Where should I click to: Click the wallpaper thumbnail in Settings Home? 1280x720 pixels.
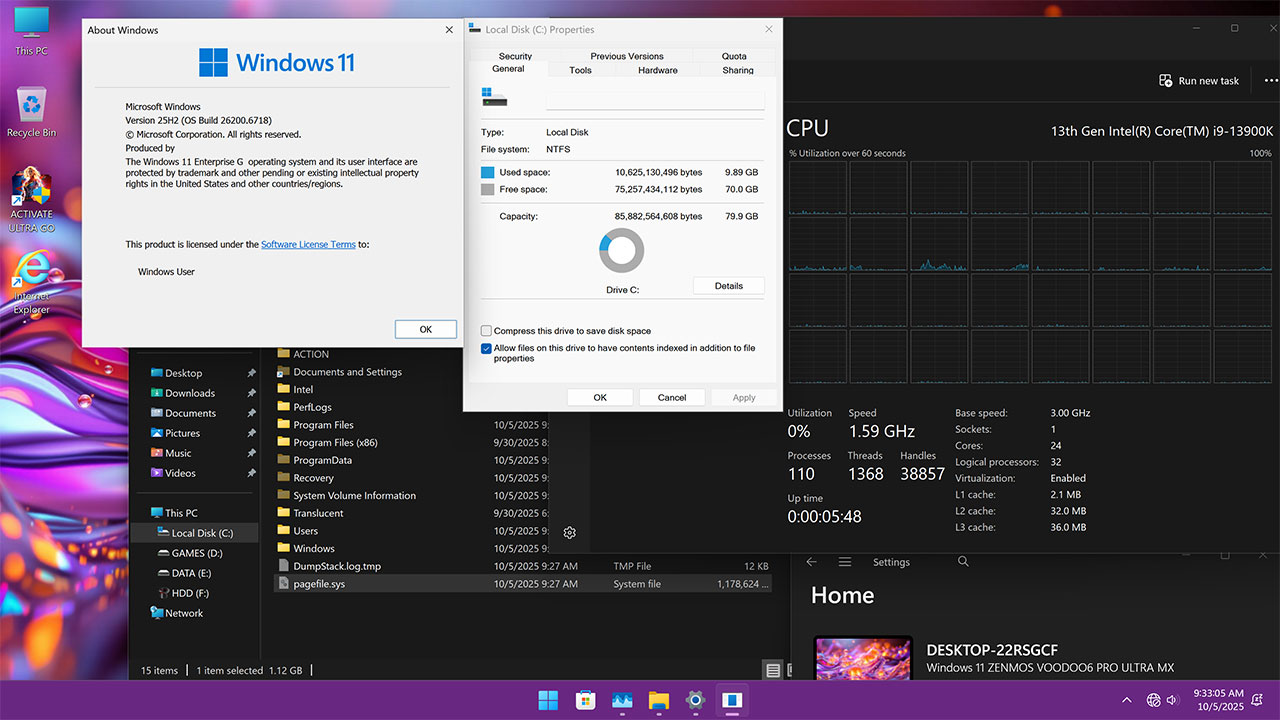pyautogui.click(x=863, y=658)
